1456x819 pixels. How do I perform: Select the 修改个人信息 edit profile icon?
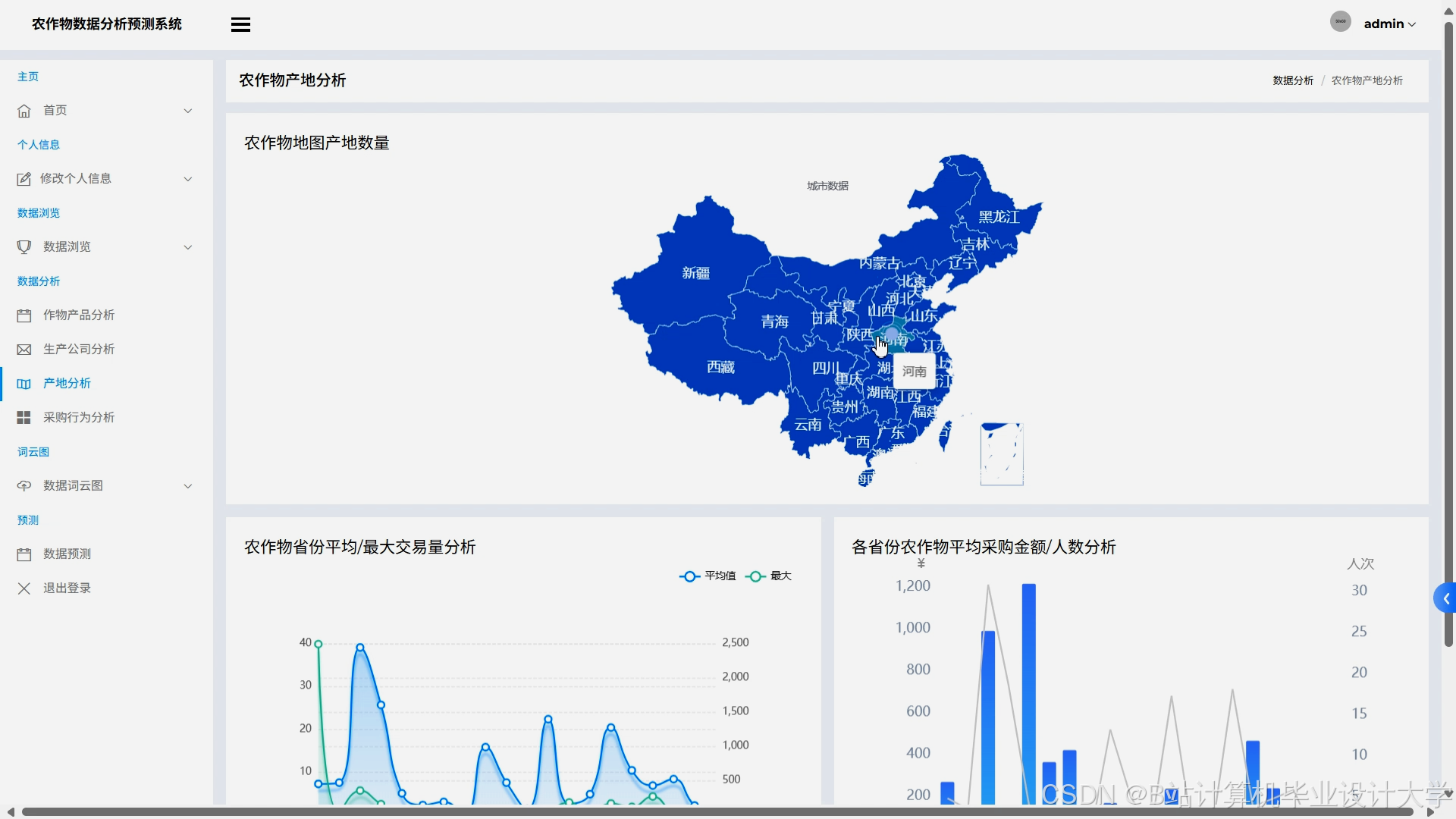click(x=24, y=178)
